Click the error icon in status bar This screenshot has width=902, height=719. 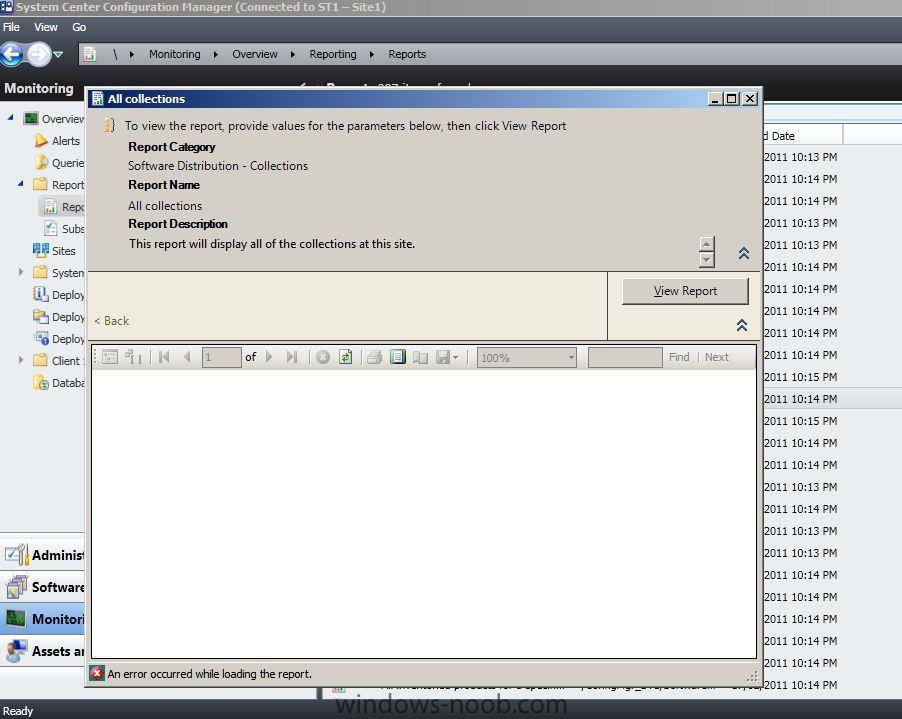(97, 673)
